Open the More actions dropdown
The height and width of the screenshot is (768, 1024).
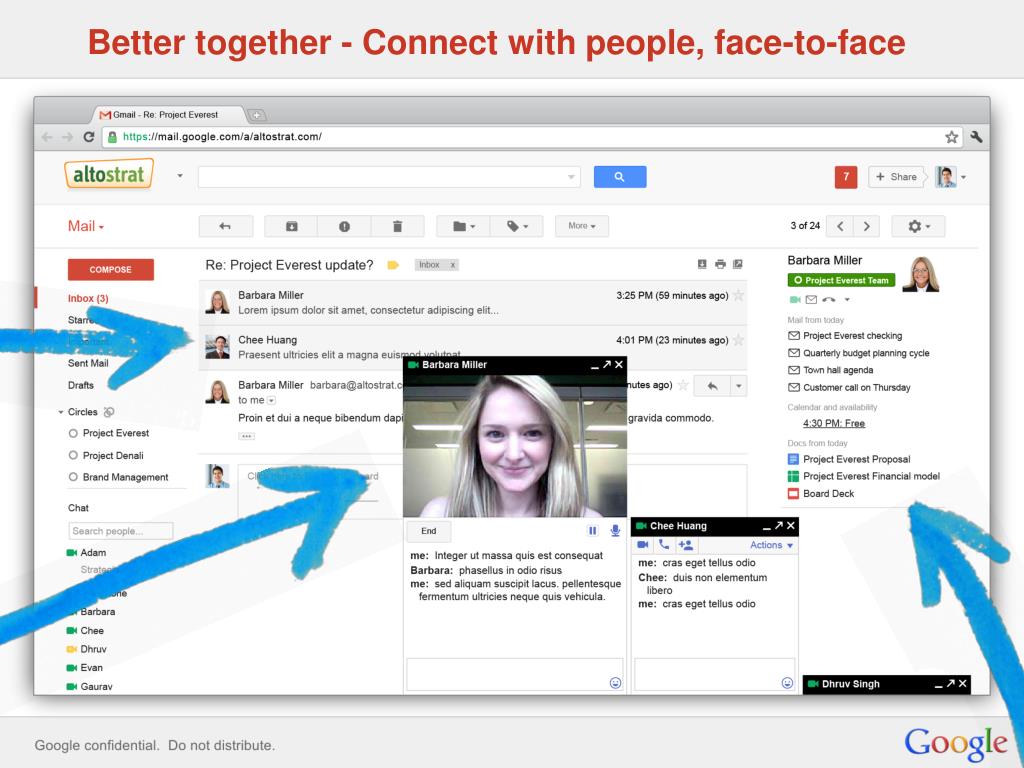582,226
